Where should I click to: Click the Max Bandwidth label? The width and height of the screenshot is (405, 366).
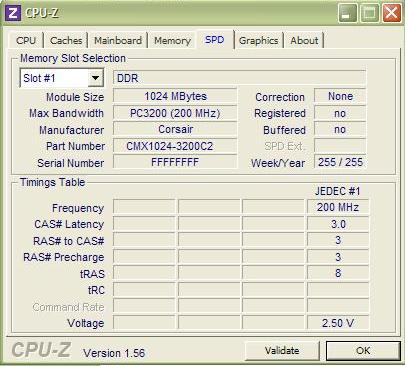tap(66, 113)
